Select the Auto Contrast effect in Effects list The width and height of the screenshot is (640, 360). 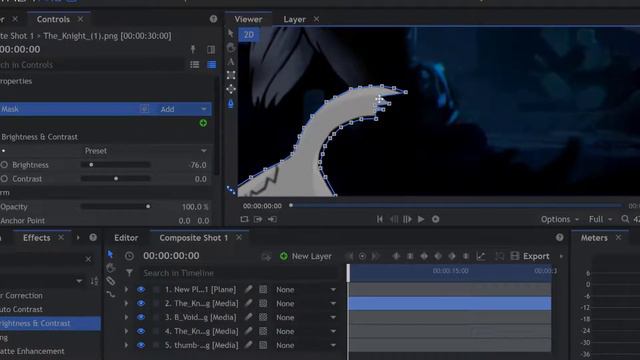(x=21, y=309)
